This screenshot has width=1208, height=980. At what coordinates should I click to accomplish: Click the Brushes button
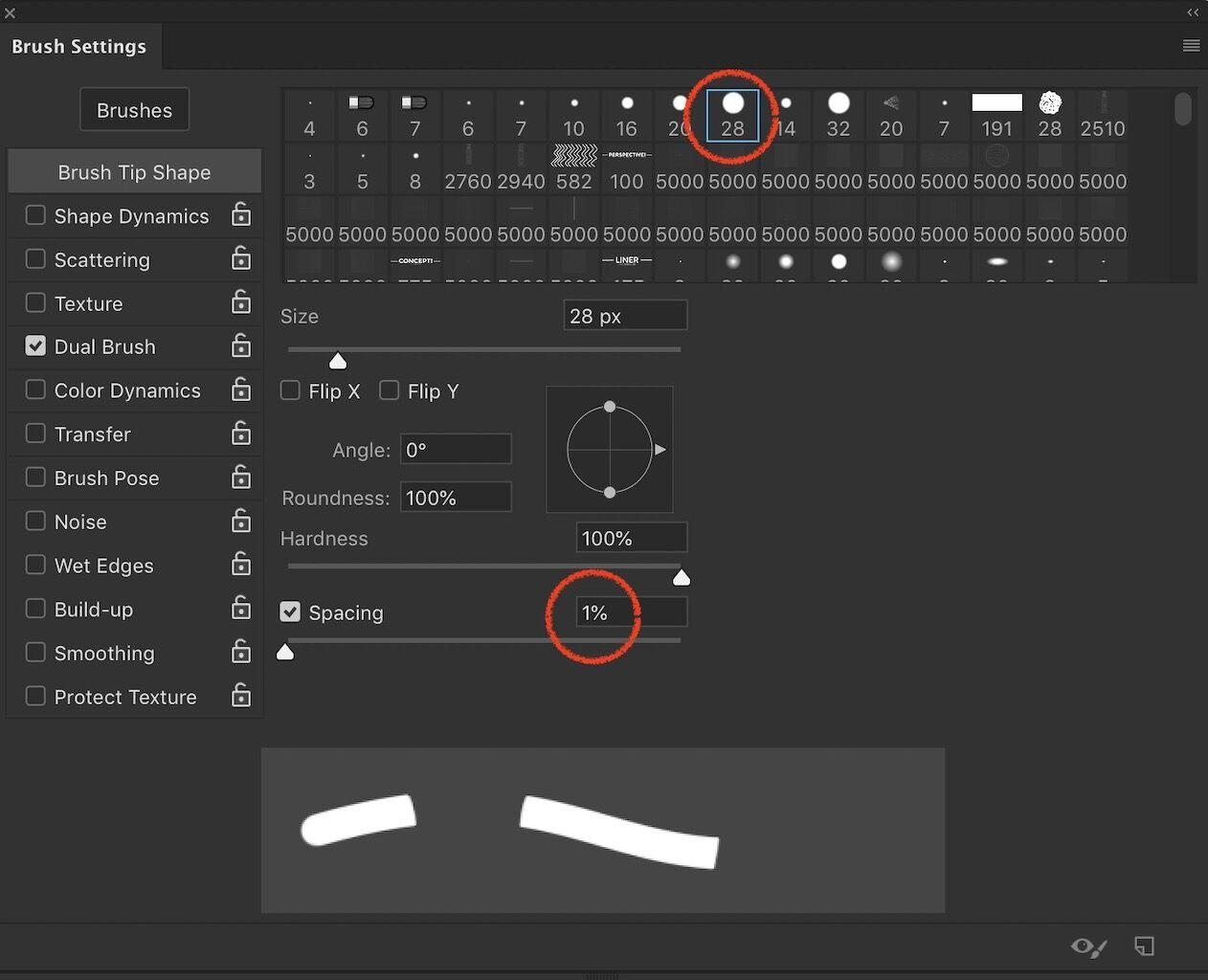pyautogui.click(x=134, y=109)
